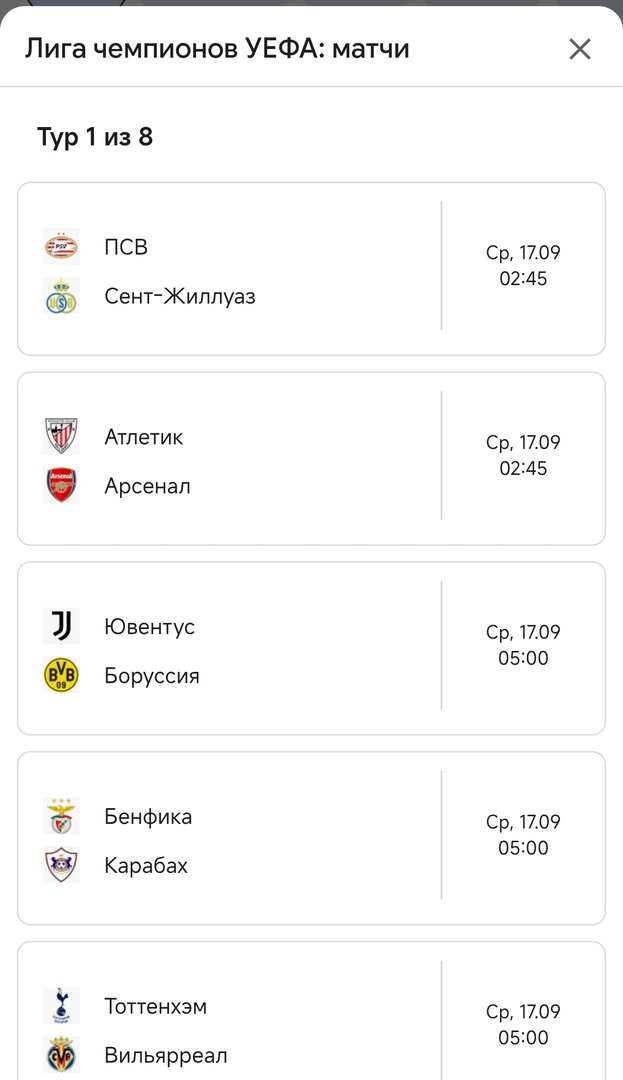Image resolution: width=623 pixels, height=1080 pixels.
Task: Open Бенфика match date Ср, 17.09
Action: point(523,822)
